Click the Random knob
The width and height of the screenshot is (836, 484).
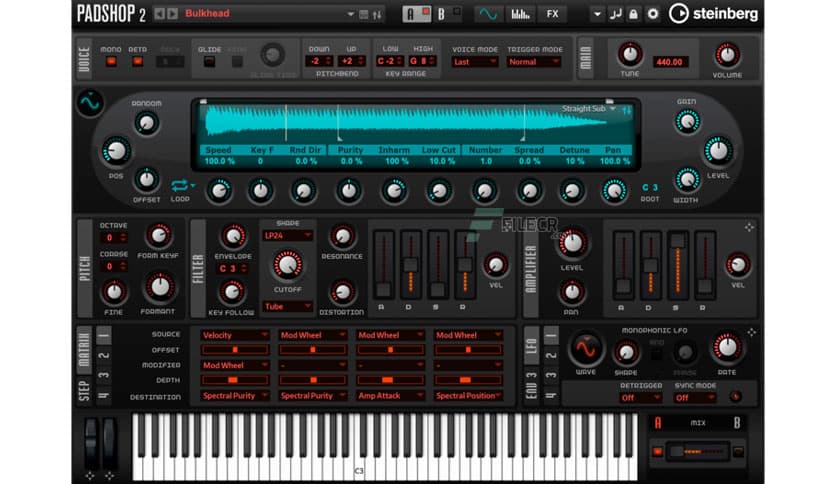pos(146,123)
